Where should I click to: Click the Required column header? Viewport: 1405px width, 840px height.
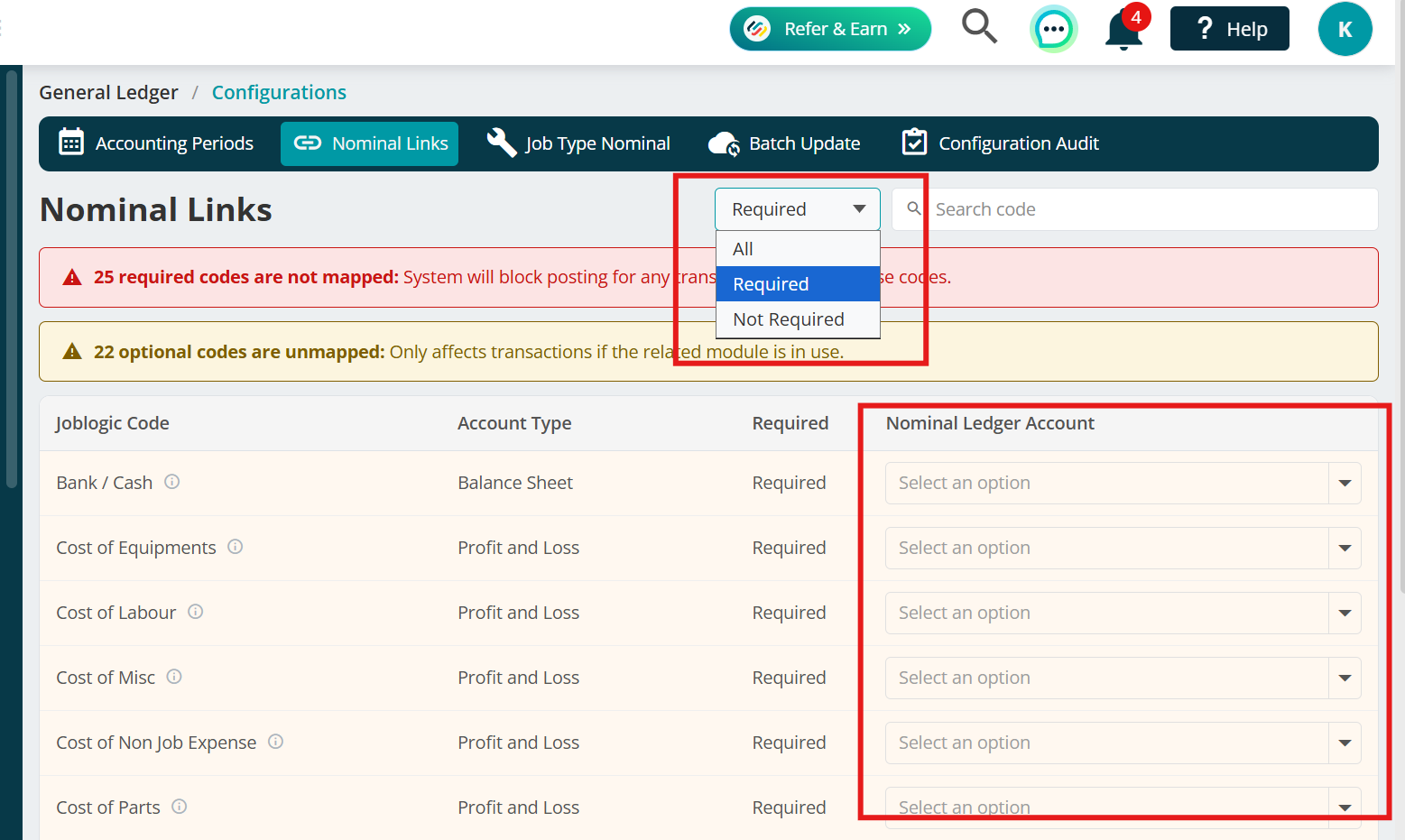[x=790, y=423]
